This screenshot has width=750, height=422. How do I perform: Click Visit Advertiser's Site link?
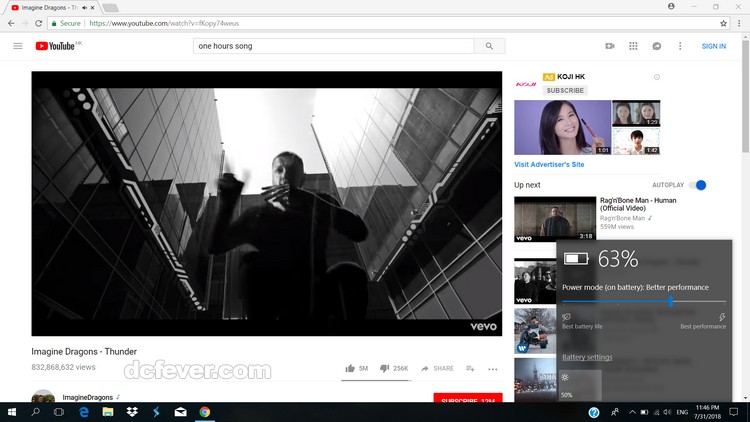[x=549, y=164]
